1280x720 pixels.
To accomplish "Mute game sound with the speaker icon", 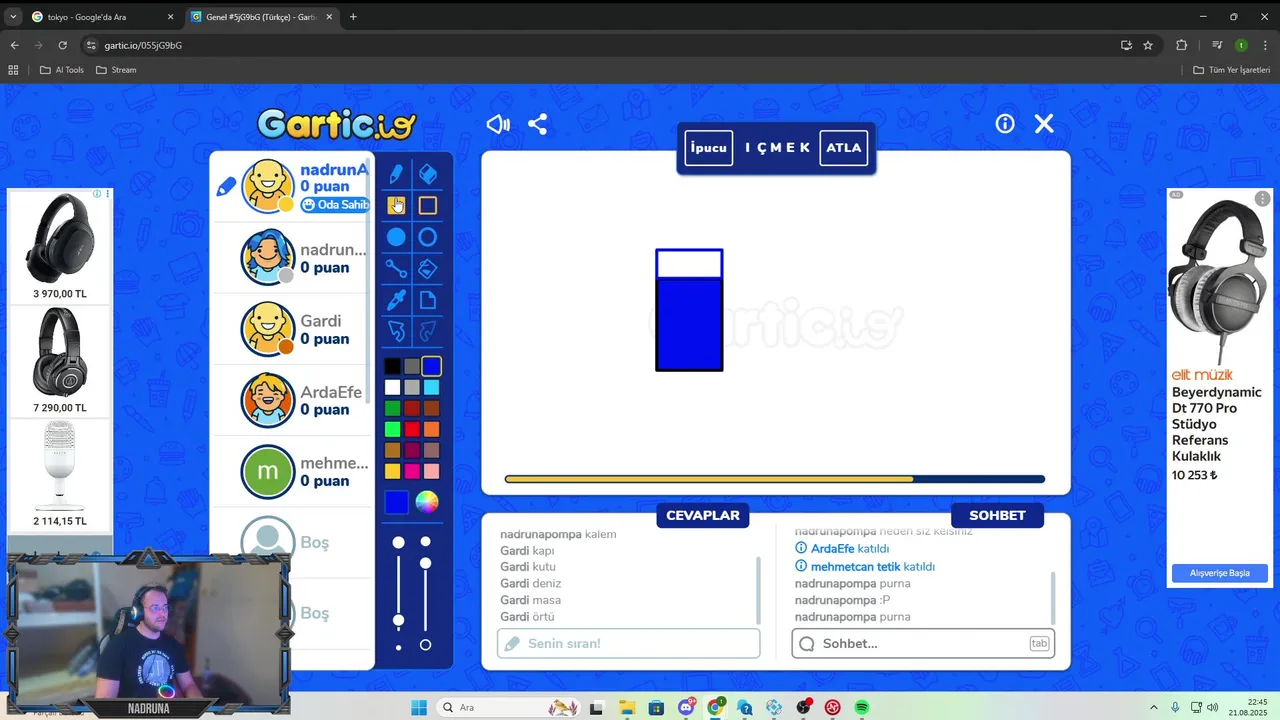I will [498, 124].
